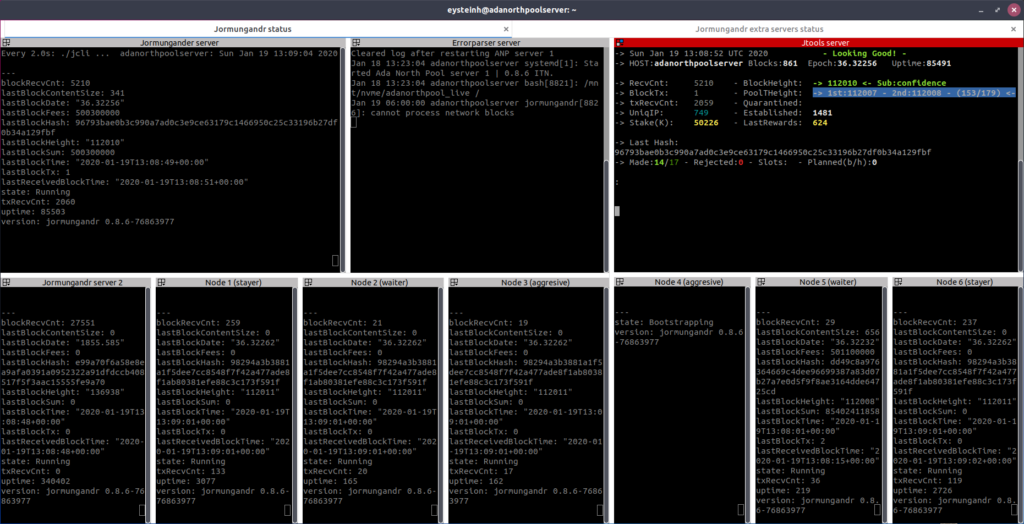Click the Node 6 (stayer) pane scrollbar

click(1020, 404)
